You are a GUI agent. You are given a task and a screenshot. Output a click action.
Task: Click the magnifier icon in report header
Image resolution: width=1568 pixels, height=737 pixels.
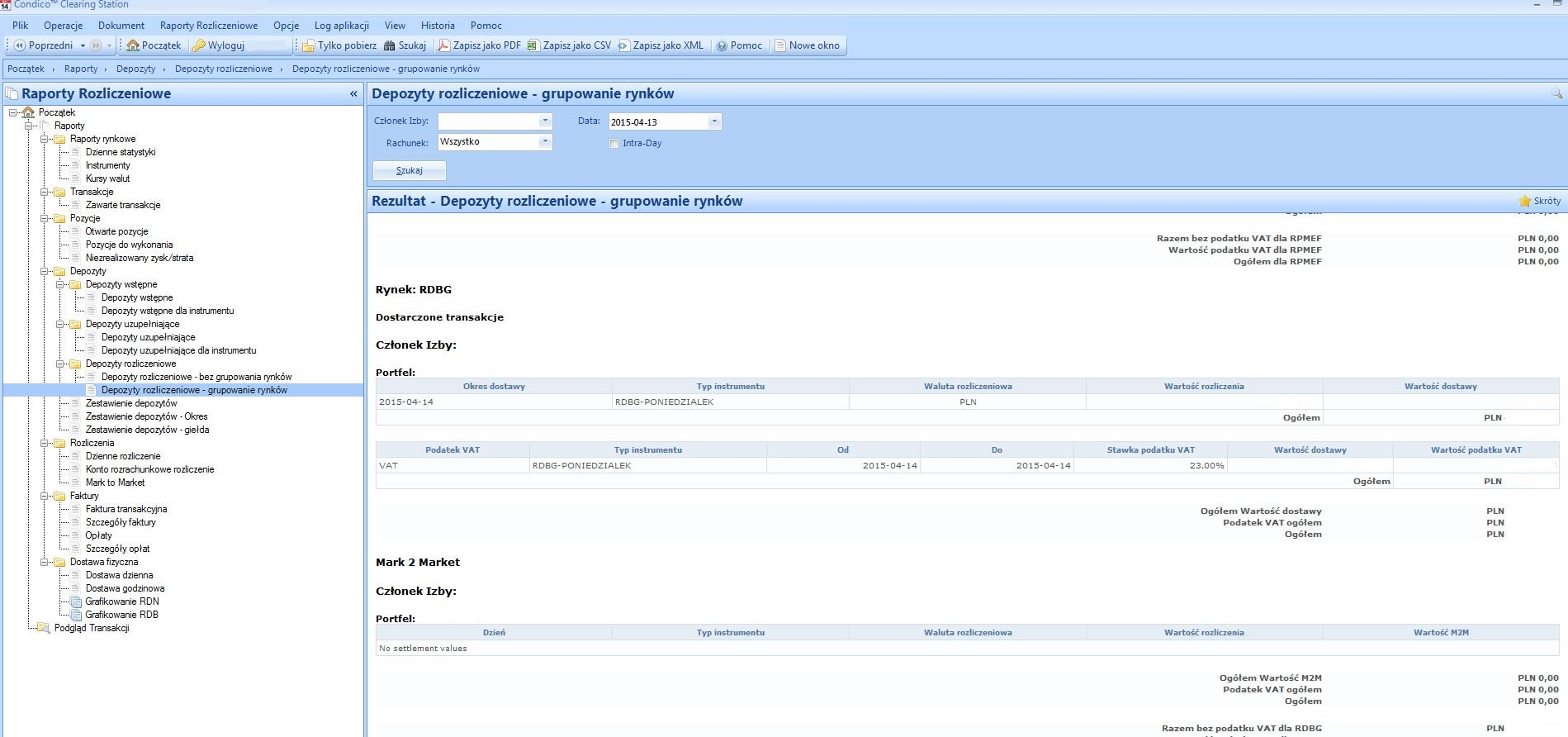[x=1556, y=94]
